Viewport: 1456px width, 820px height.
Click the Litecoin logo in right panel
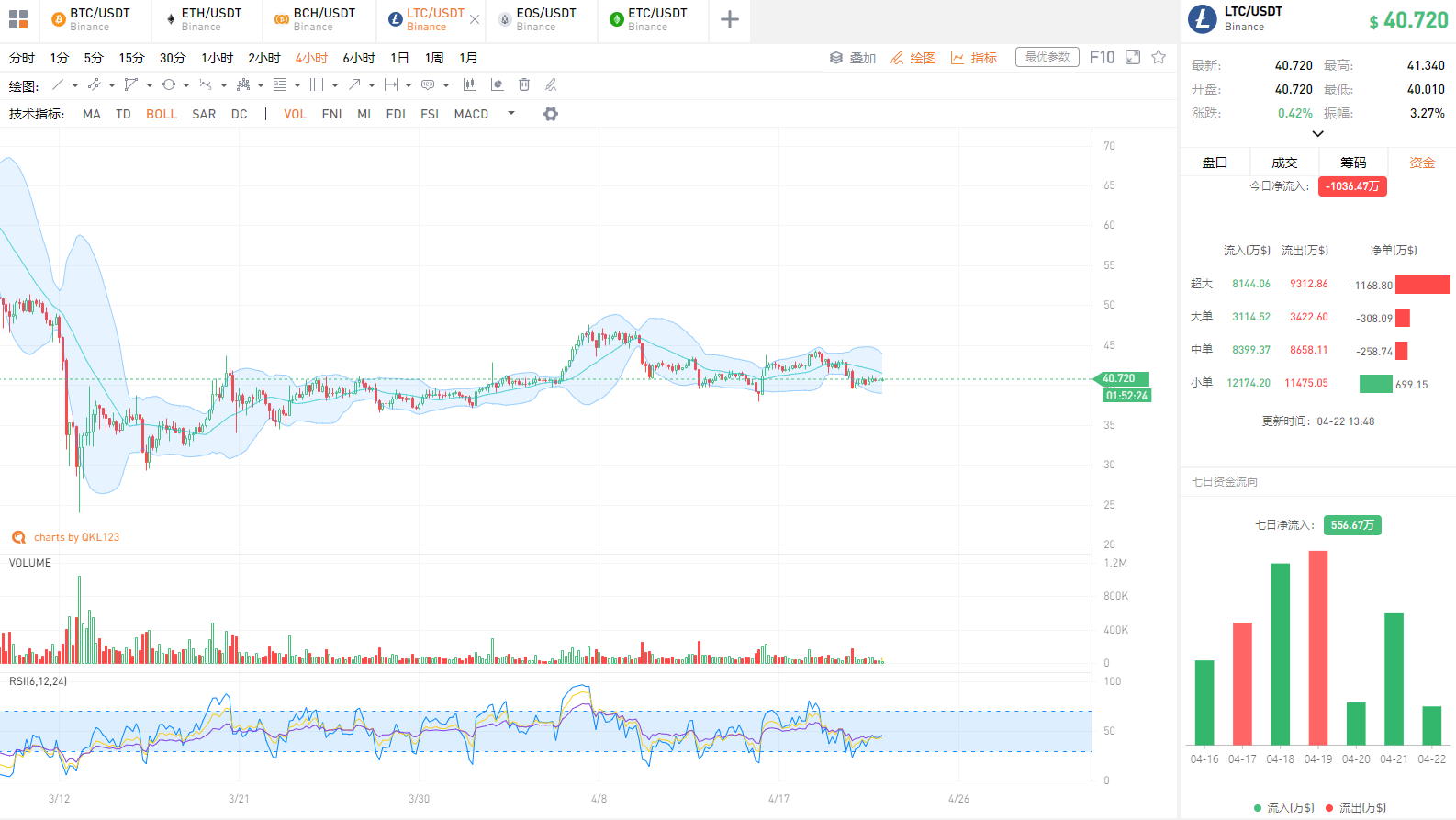point(1203,18)
